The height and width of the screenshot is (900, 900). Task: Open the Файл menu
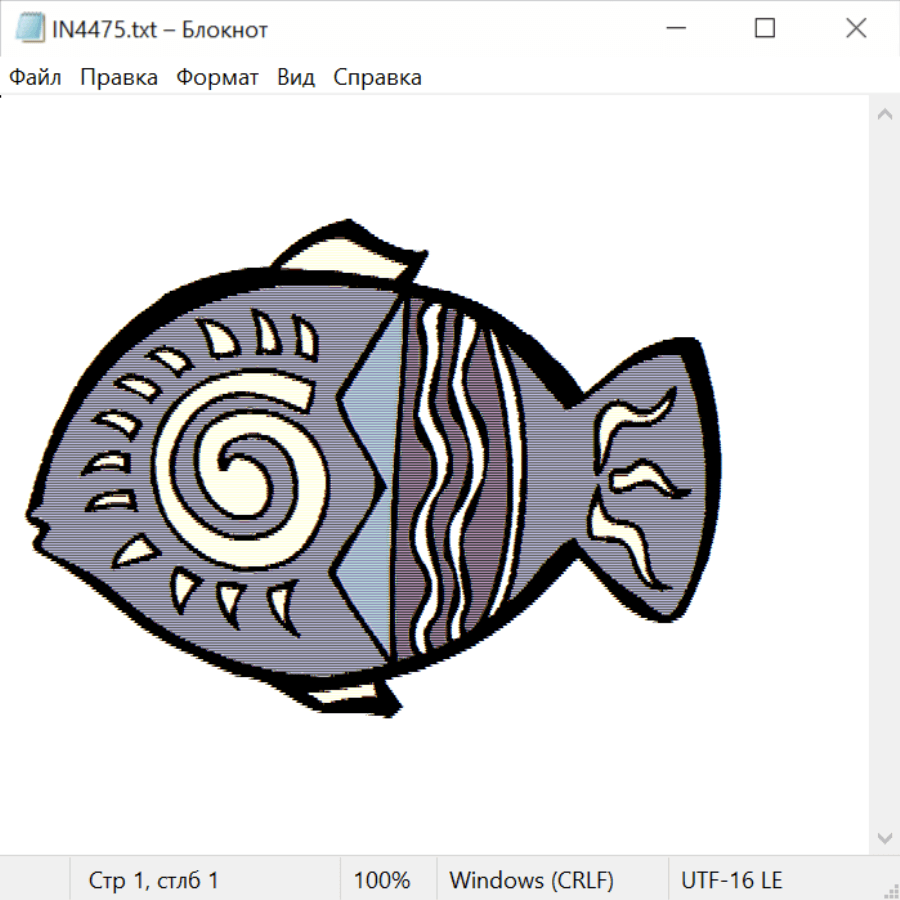(x=35, y=78)
